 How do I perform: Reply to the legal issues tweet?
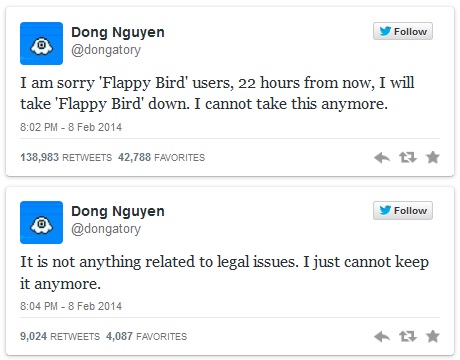click(x=382, y=336)
